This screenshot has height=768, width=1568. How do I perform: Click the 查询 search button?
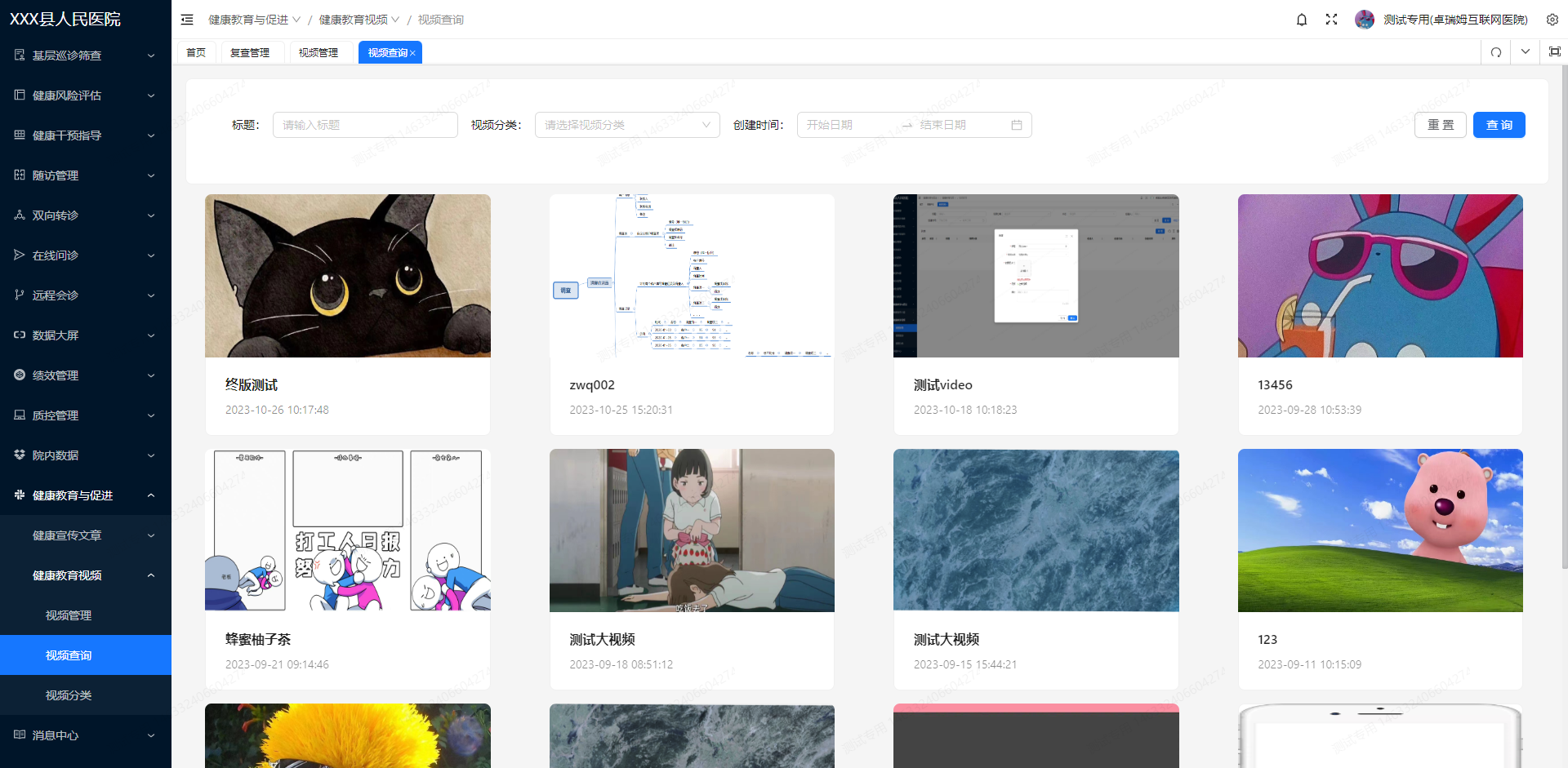[x=1499, y=125]
